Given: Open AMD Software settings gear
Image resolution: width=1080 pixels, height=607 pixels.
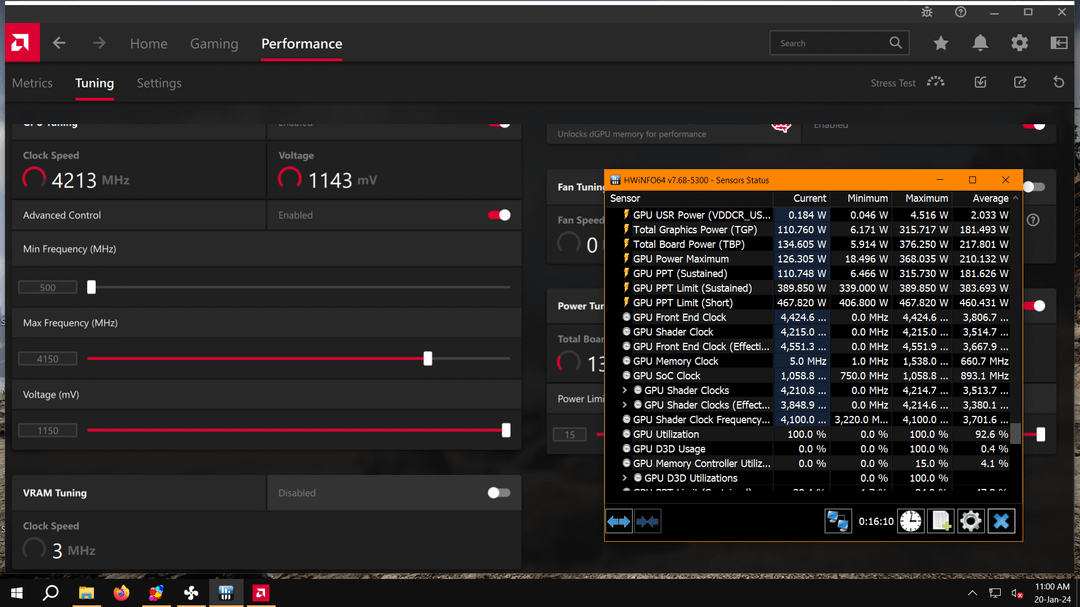Looking at the screenshot, I should 1019,43.
